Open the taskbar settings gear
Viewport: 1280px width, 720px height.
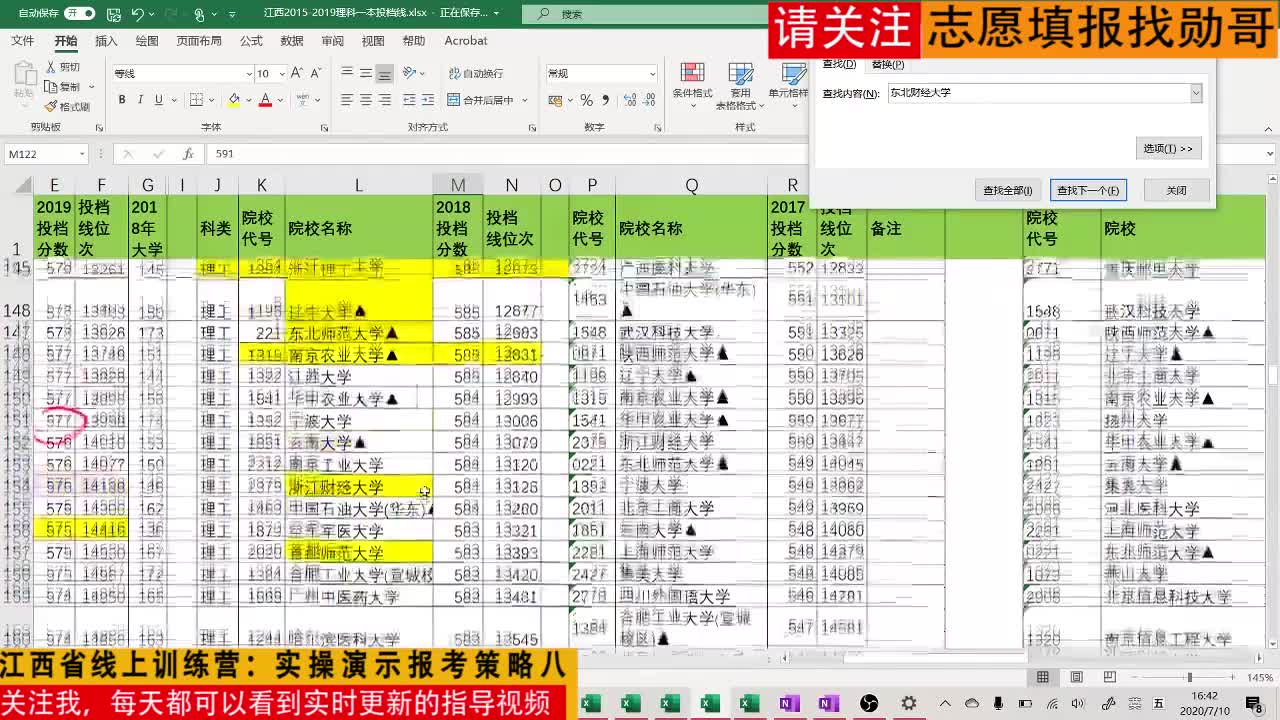pos(909,704)
